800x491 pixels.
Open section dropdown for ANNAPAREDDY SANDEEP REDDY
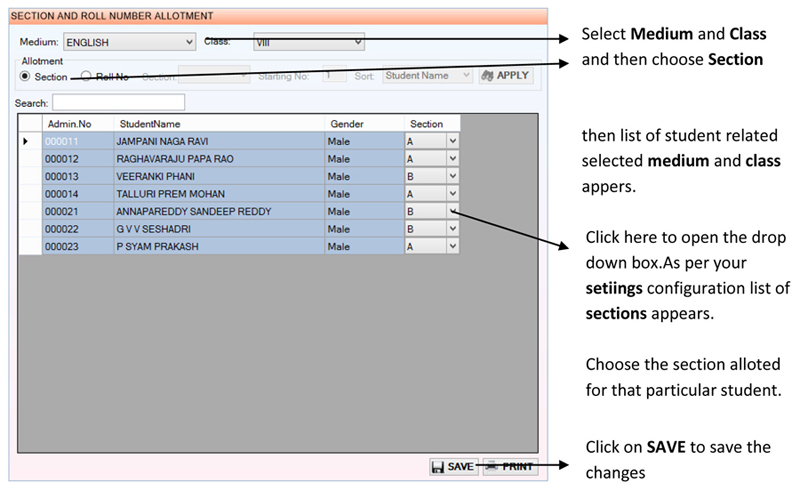tap(453, 211)
